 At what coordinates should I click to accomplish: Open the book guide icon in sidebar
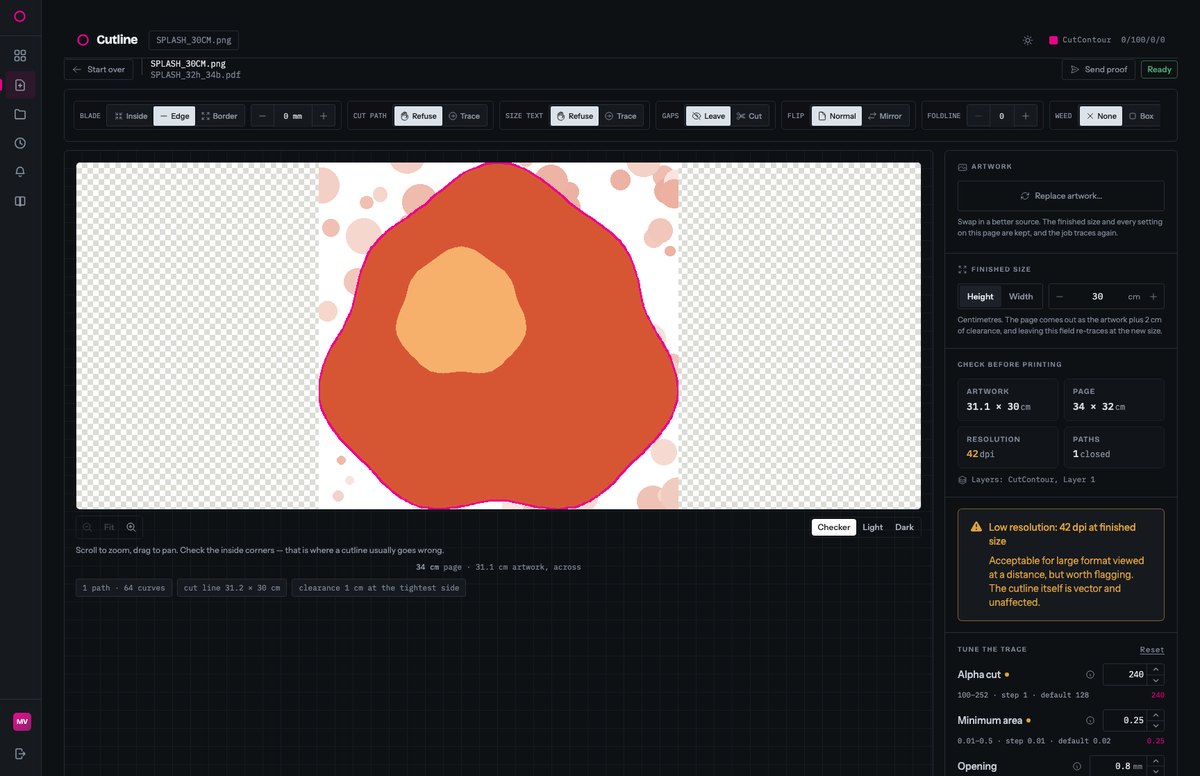click(x=20, y=201)
